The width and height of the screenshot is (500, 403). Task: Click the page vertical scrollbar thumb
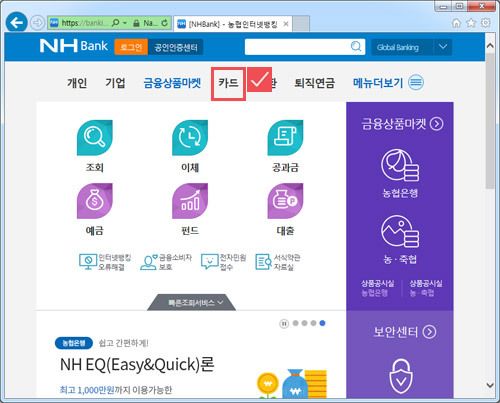pos(490,122)
